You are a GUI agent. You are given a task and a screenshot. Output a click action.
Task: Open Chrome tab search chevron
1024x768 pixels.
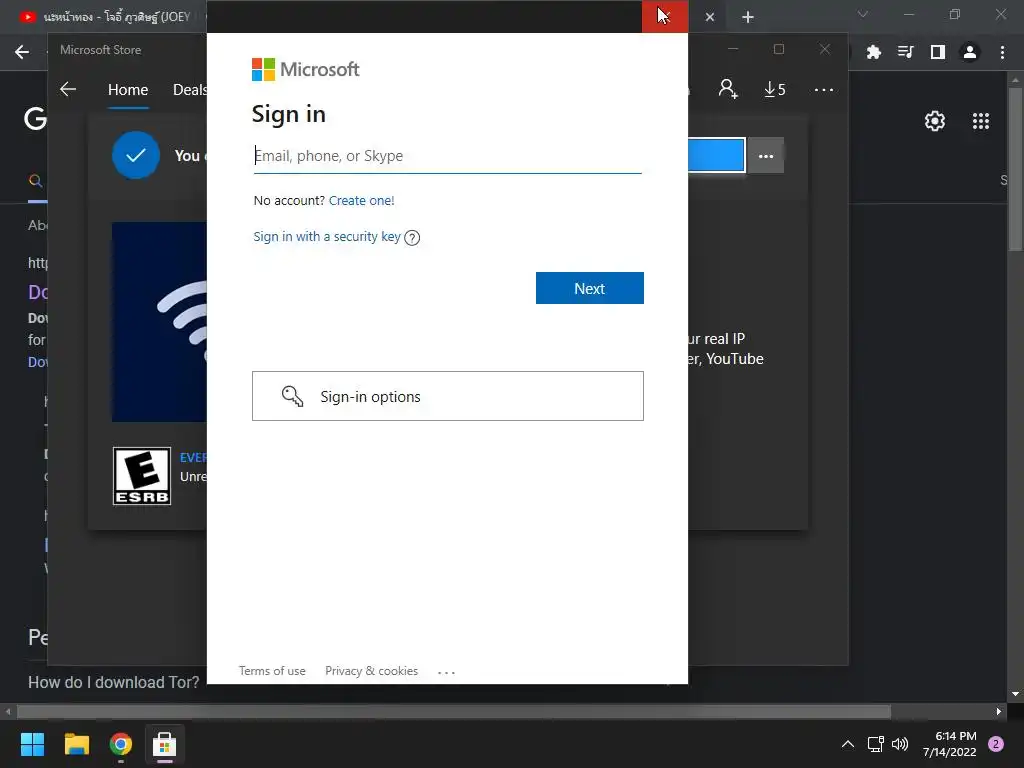pos(863,14)
